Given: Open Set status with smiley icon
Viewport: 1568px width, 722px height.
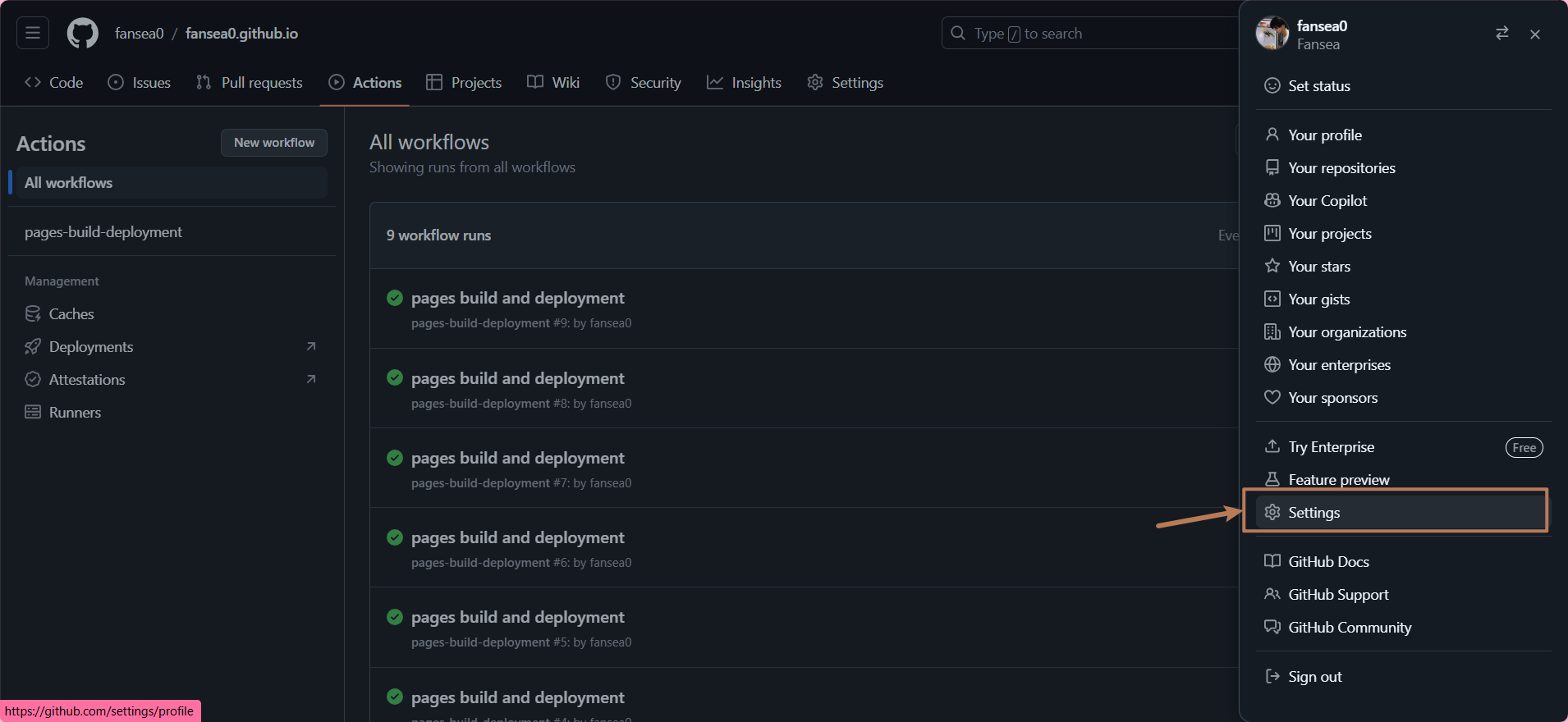Looking at the screenshot, I should [x=1318, y=86].
